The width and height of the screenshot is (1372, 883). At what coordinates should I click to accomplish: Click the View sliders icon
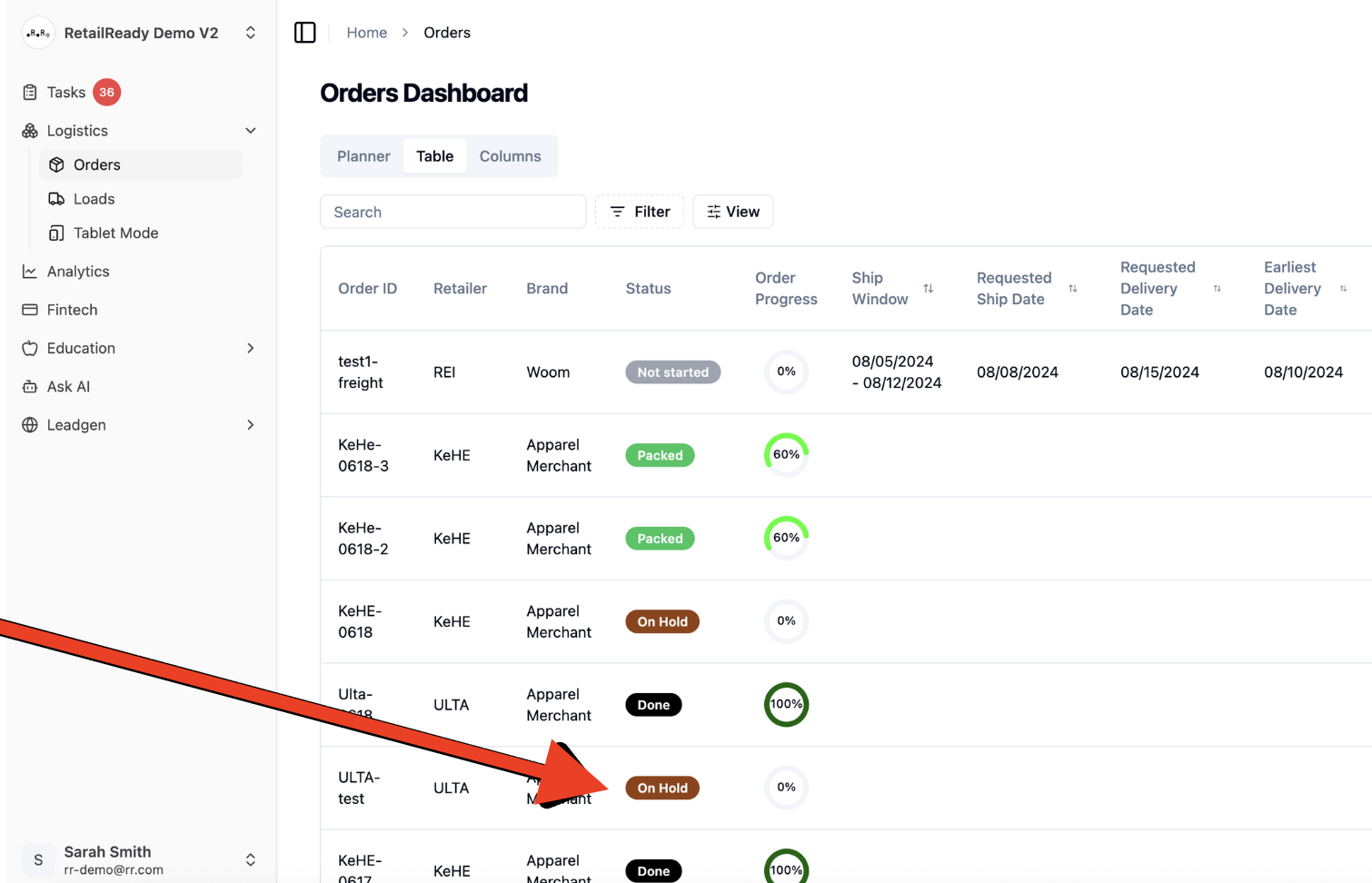click(x=714, y=212)
